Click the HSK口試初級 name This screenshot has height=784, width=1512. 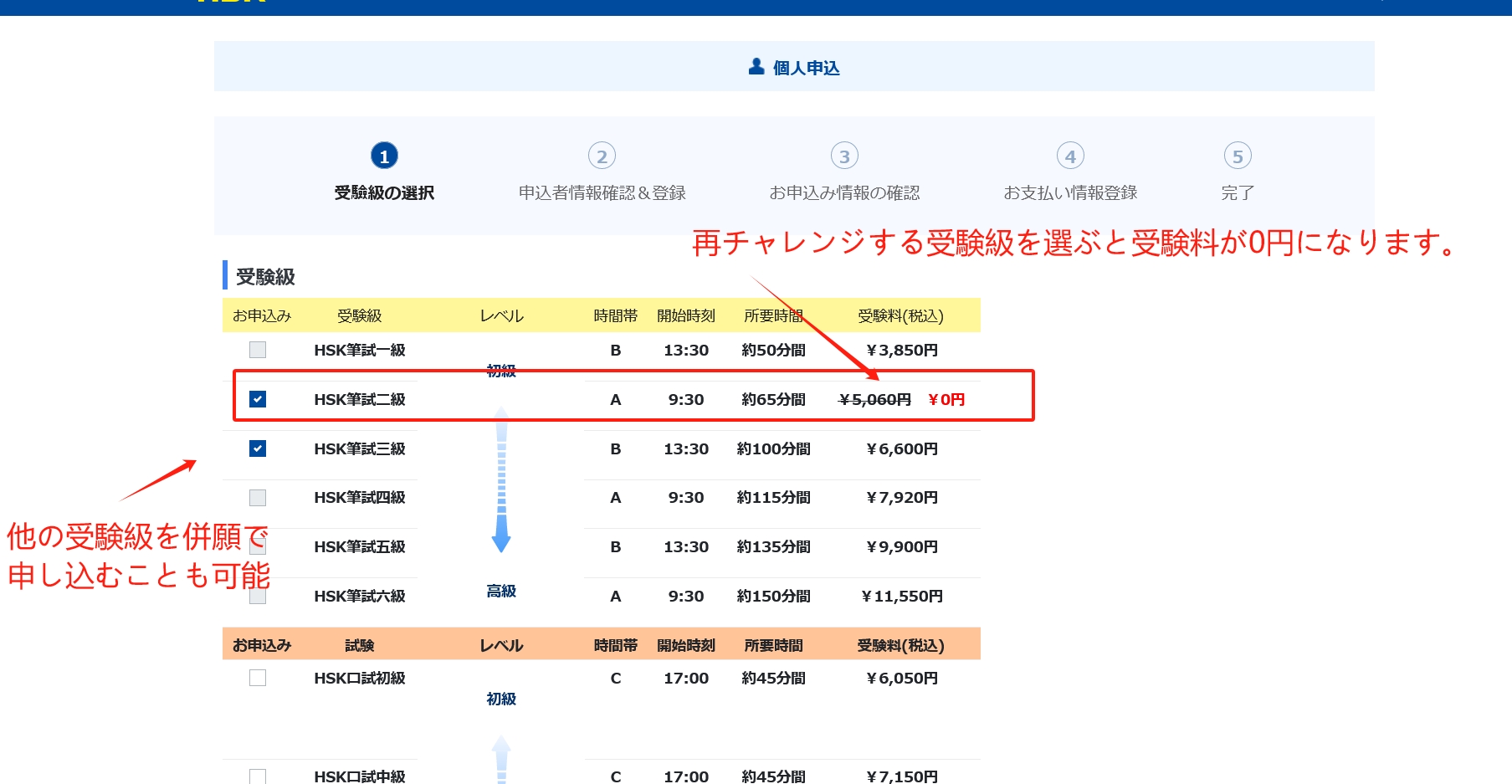[360, 678]
